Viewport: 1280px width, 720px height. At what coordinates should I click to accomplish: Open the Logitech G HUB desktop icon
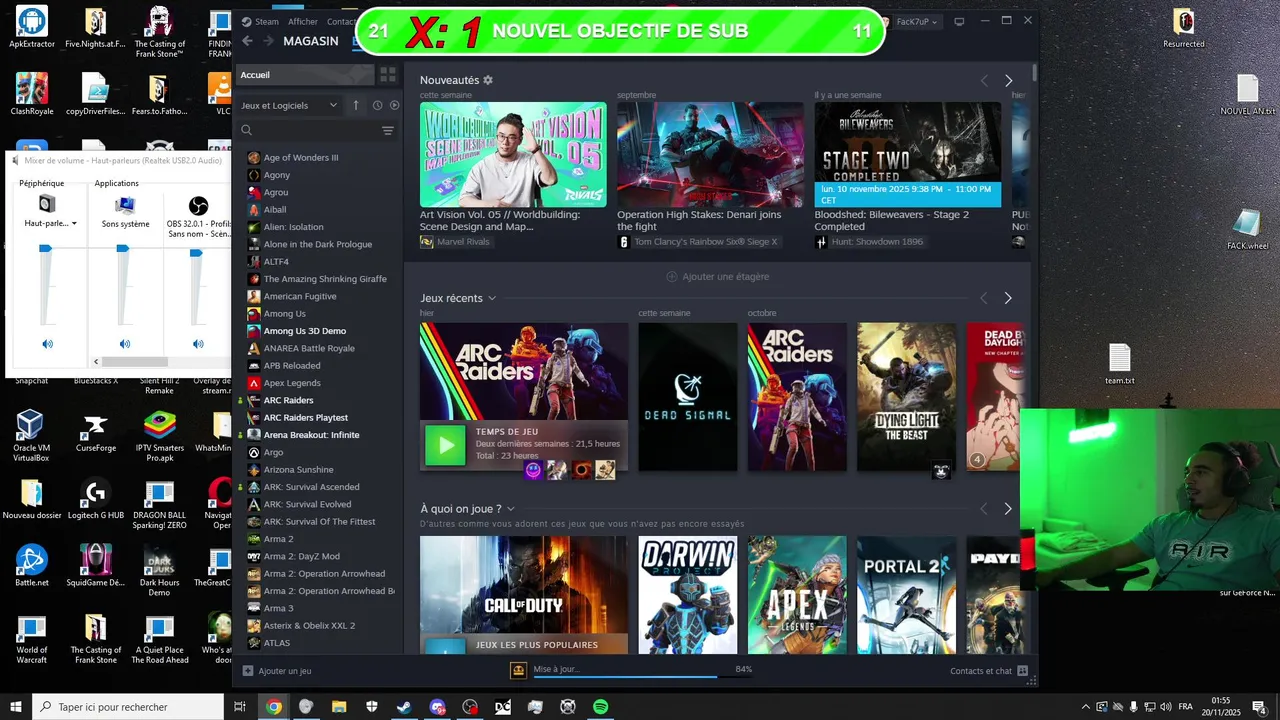[96, 501]
